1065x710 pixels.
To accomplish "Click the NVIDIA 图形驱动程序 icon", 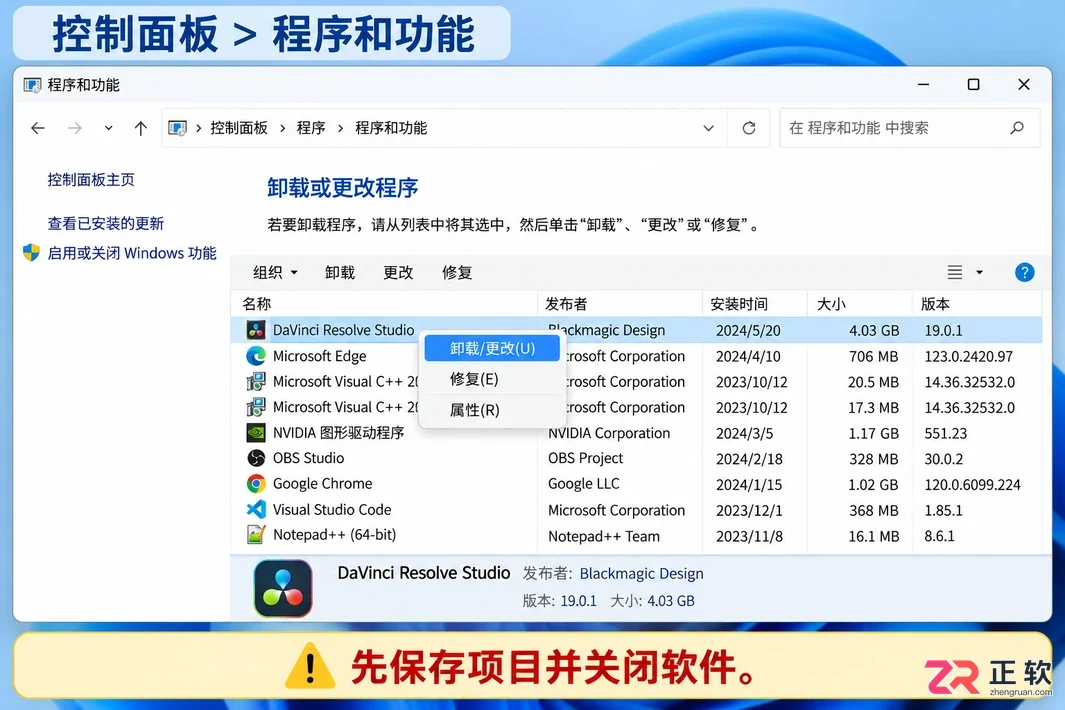I will point(255,433).
